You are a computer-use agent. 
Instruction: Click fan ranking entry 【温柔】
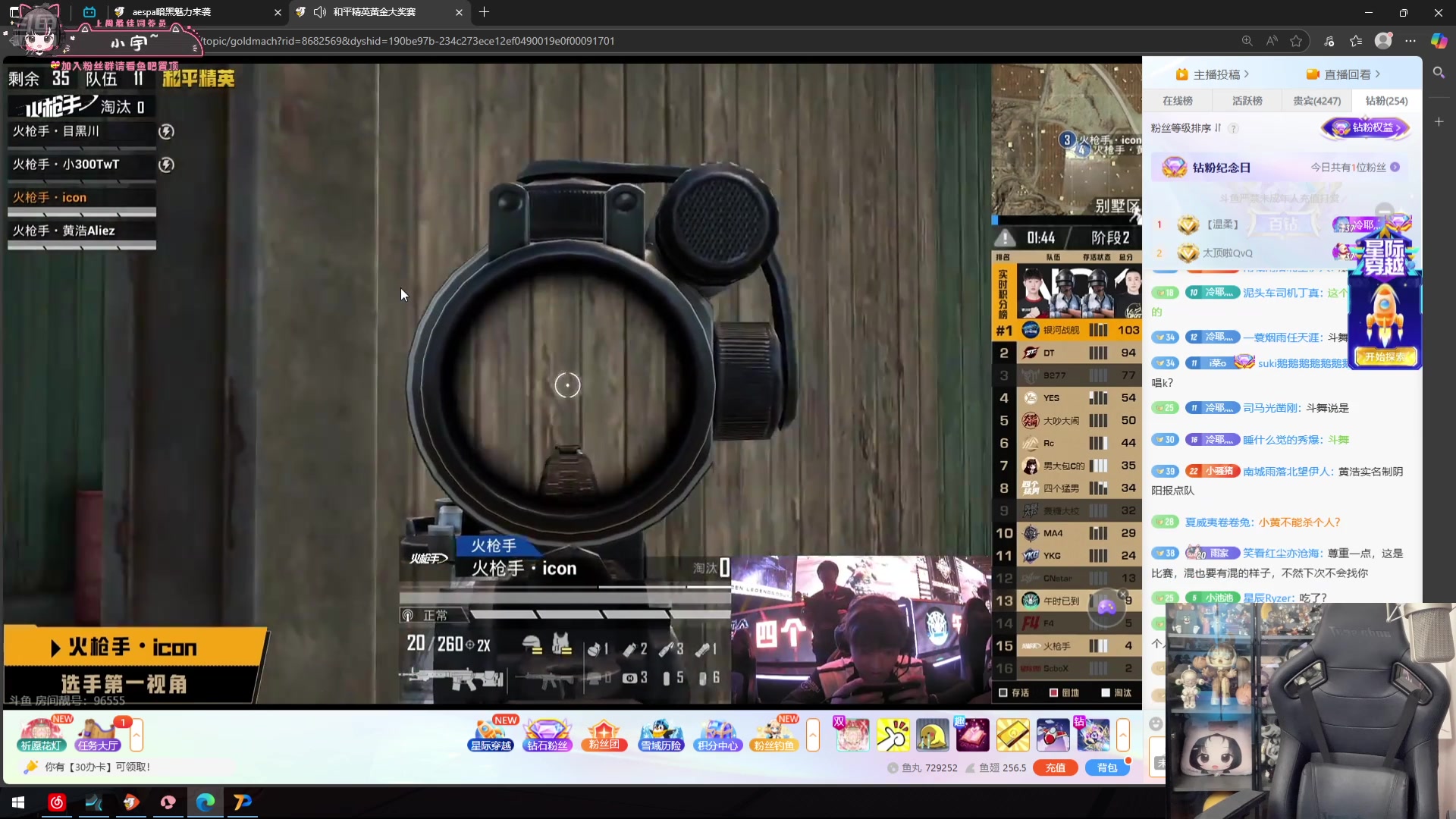[x=1222, y=224]
